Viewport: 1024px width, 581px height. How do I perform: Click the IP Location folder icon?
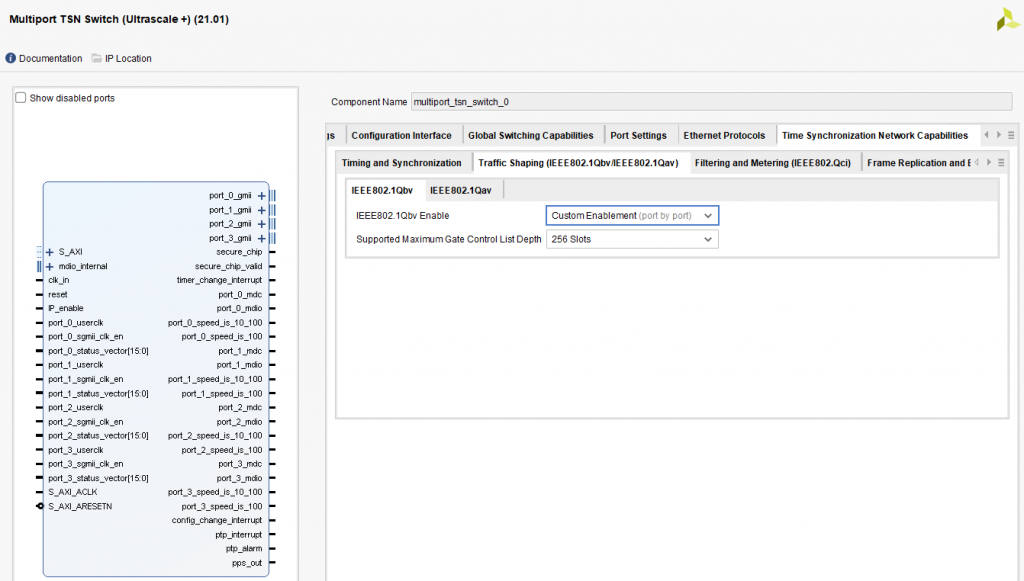tap(97, 58)
